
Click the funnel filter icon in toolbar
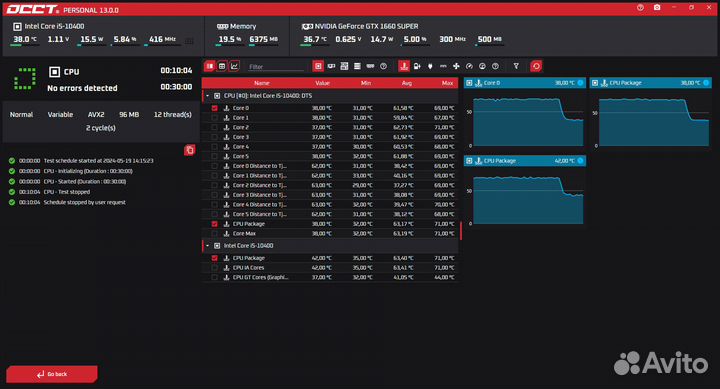coord(516,66)
